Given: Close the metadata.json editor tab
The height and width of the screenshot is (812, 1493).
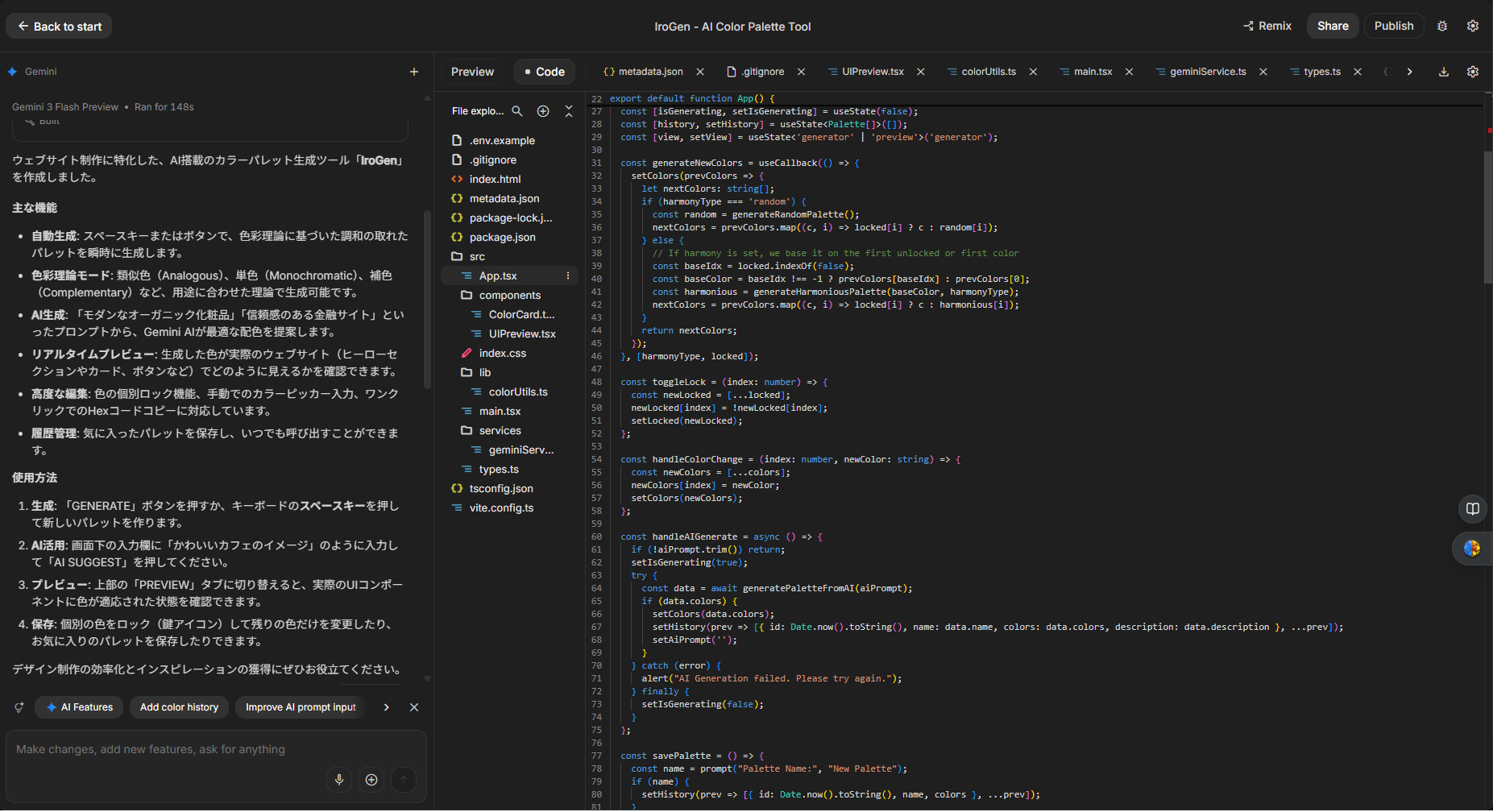Looking at the screenshot, I should click(700, 72).
